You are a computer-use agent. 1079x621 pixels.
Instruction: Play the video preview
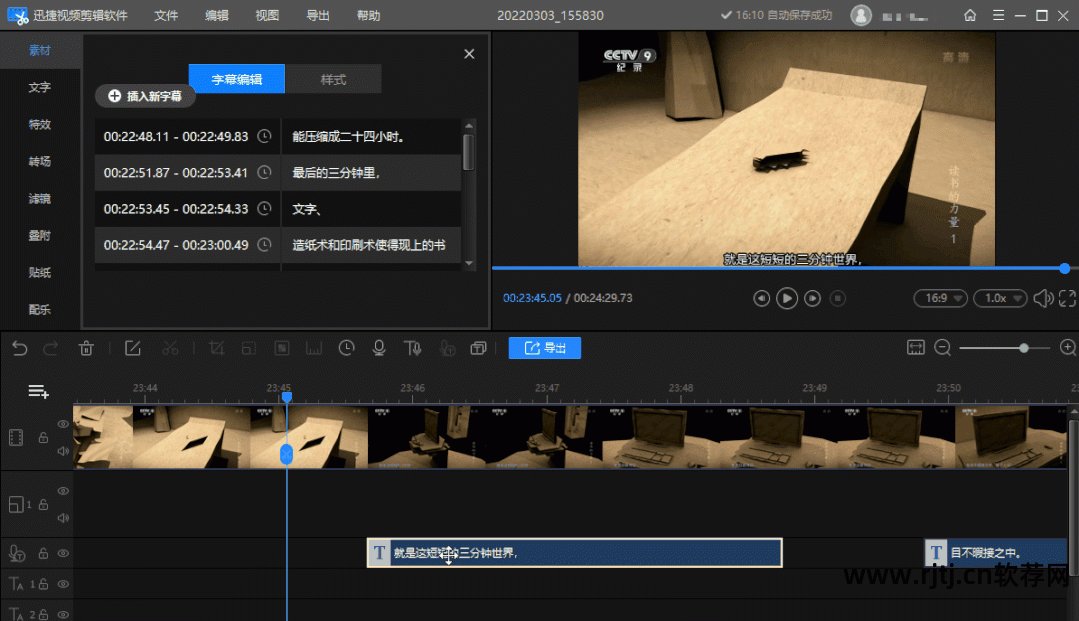[787, 298]
